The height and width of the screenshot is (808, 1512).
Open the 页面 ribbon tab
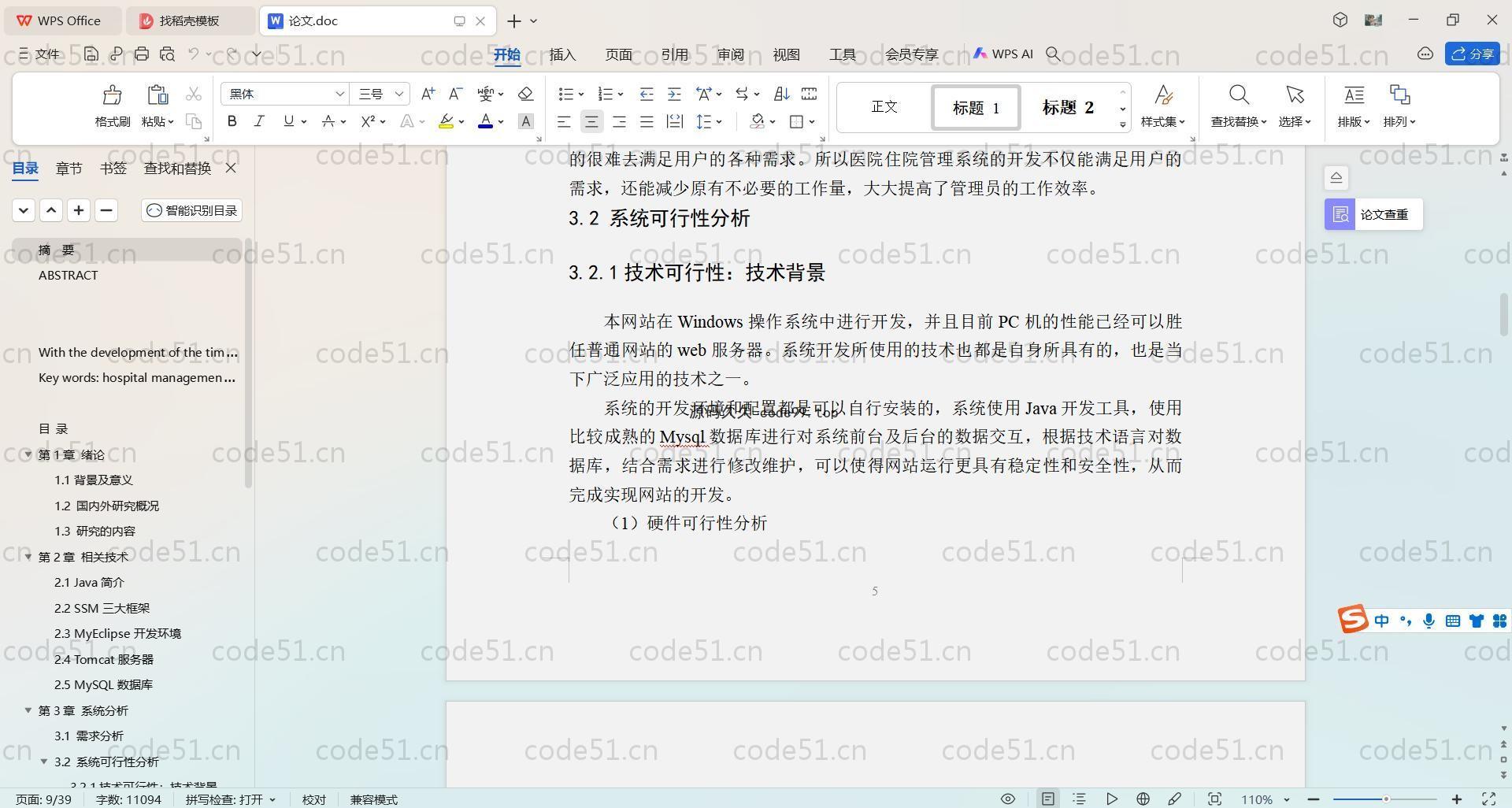pyautogui.click(x=618, y=54)
